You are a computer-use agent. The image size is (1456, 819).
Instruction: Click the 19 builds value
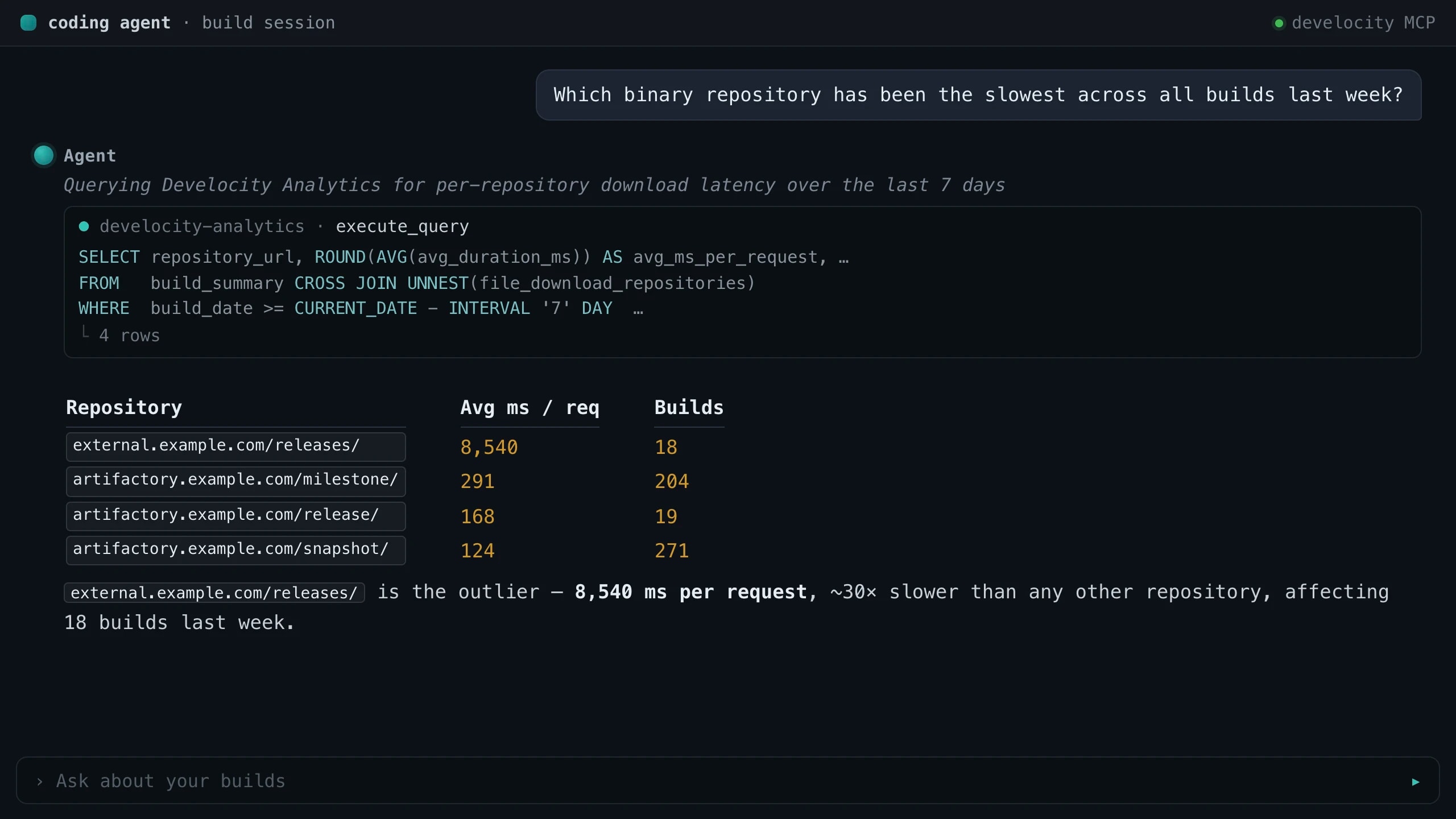[666, 516]
